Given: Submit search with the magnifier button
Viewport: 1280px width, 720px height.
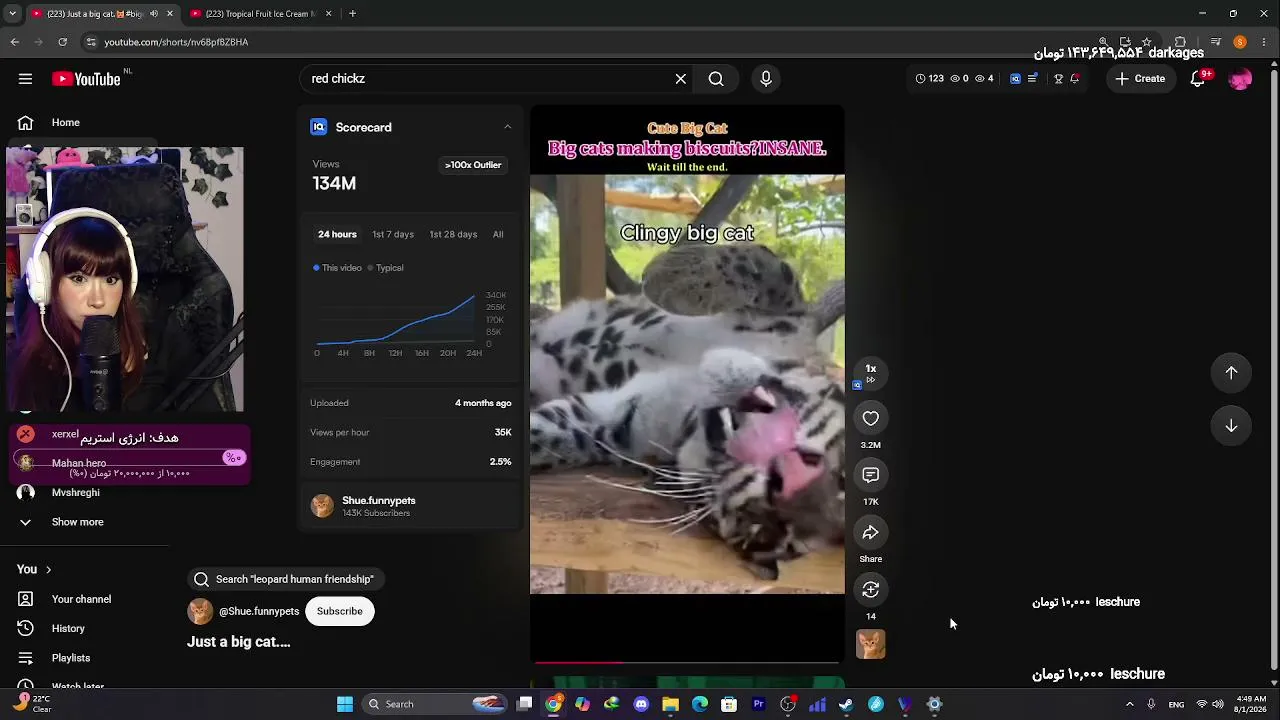Looking at the screenshot, I should point(716,79).
